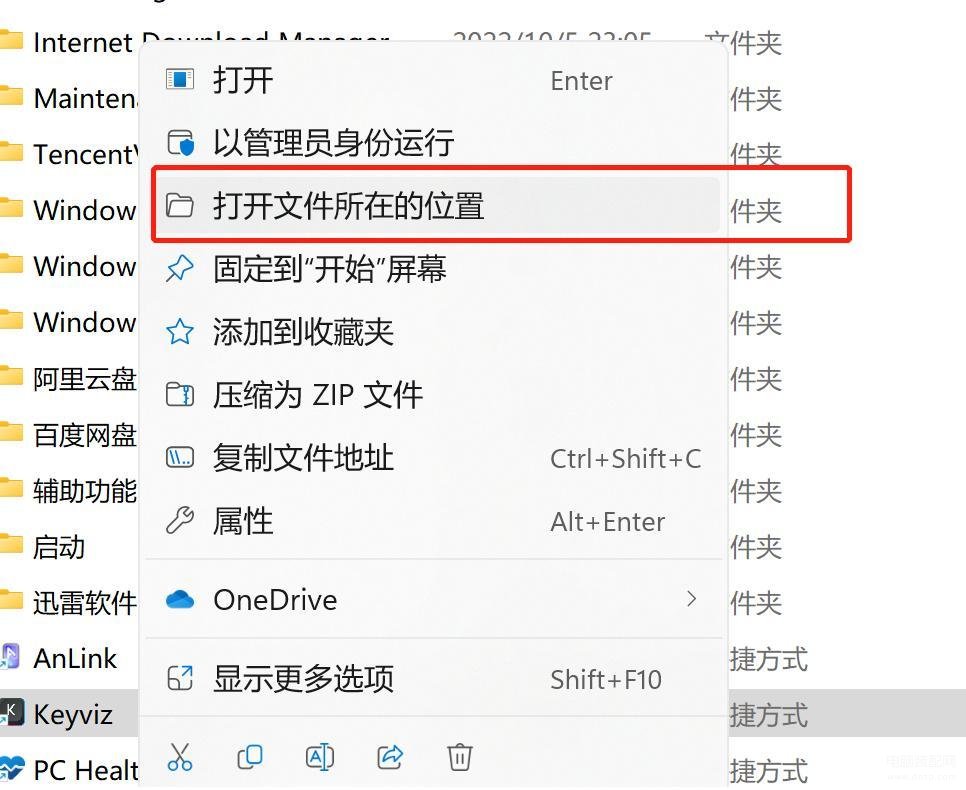
Task: Click the OneDrive cloud icon
Action: (180, 600)
